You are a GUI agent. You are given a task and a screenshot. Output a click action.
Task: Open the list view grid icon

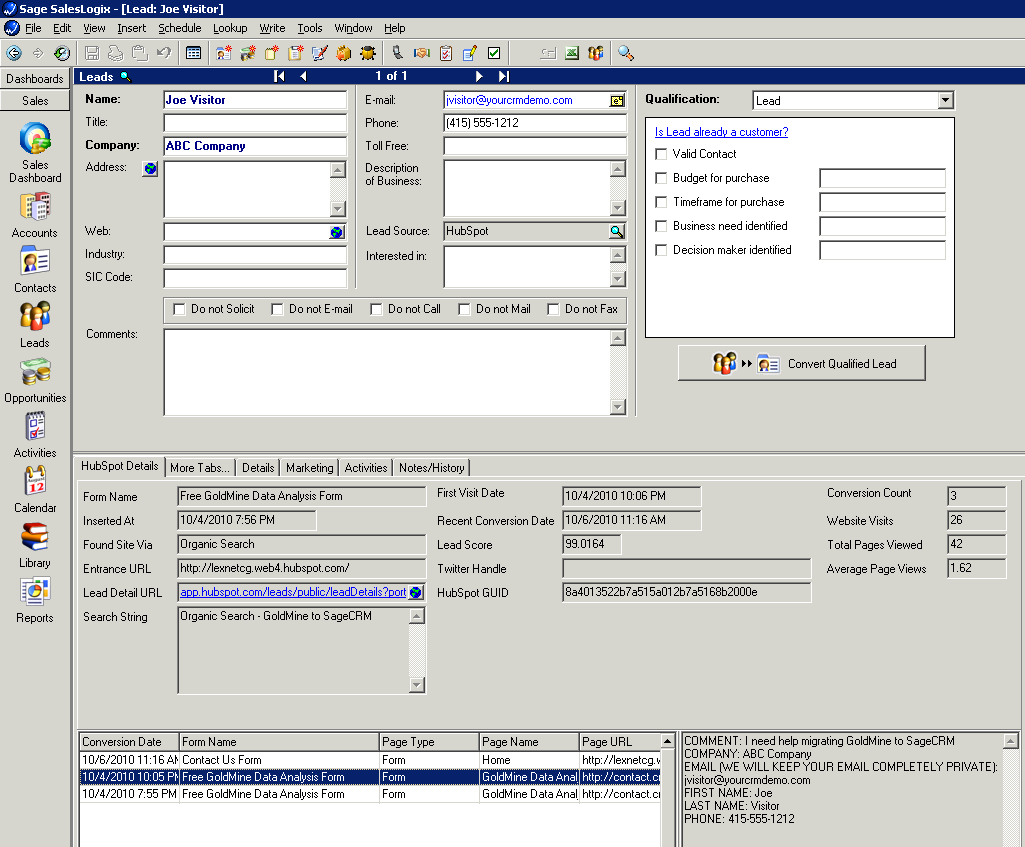pos(193,53)
